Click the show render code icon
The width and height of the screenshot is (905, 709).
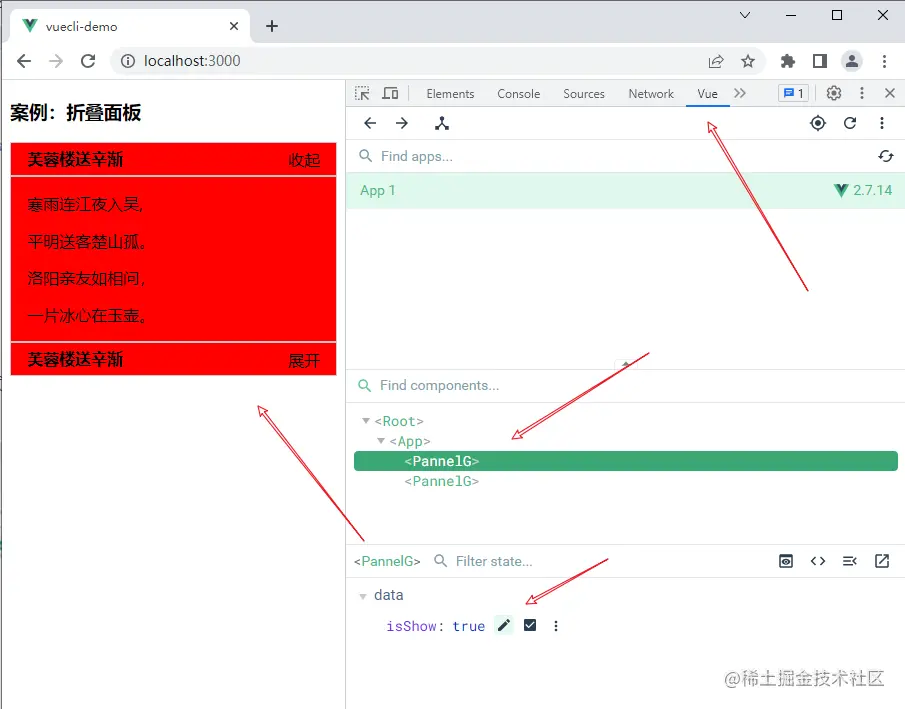pos(850,561)
